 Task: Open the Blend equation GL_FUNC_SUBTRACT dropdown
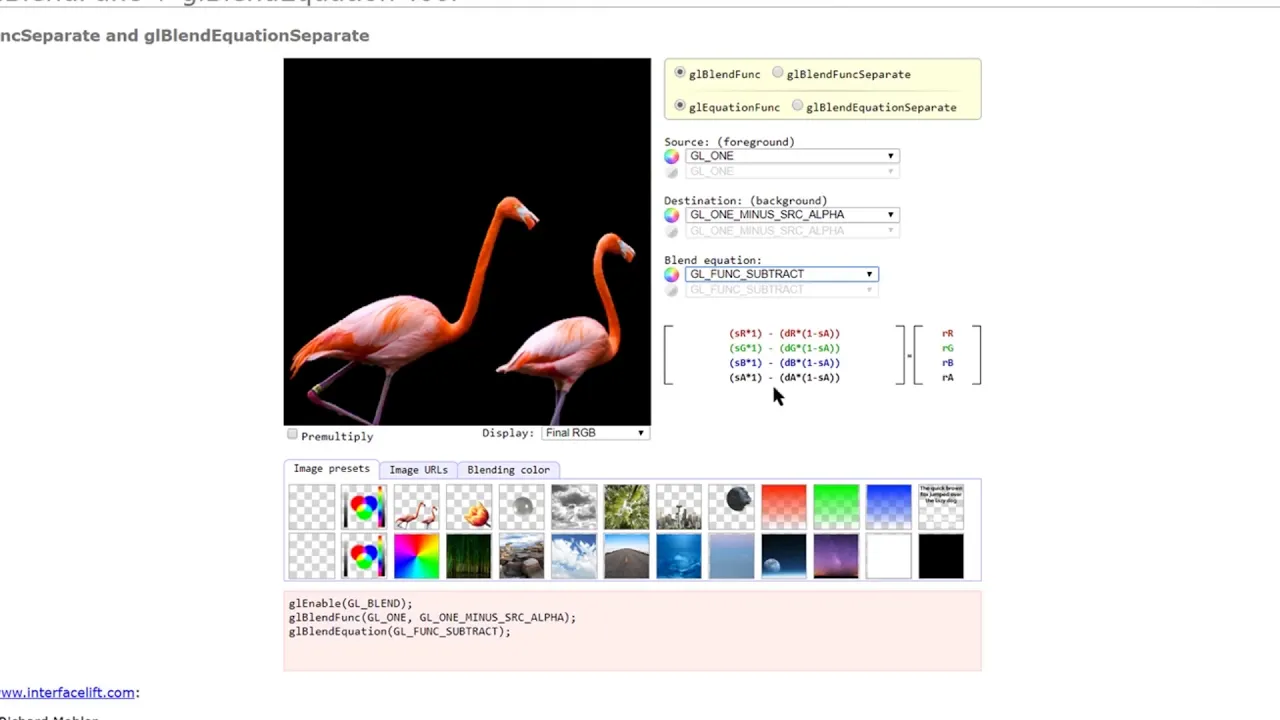click(781, 274)
